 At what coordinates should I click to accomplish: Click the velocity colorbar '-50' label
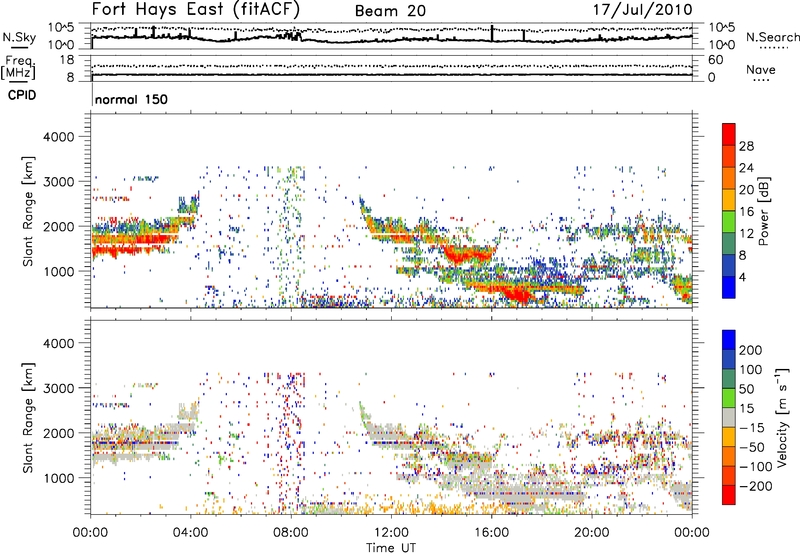pos(752,447)
